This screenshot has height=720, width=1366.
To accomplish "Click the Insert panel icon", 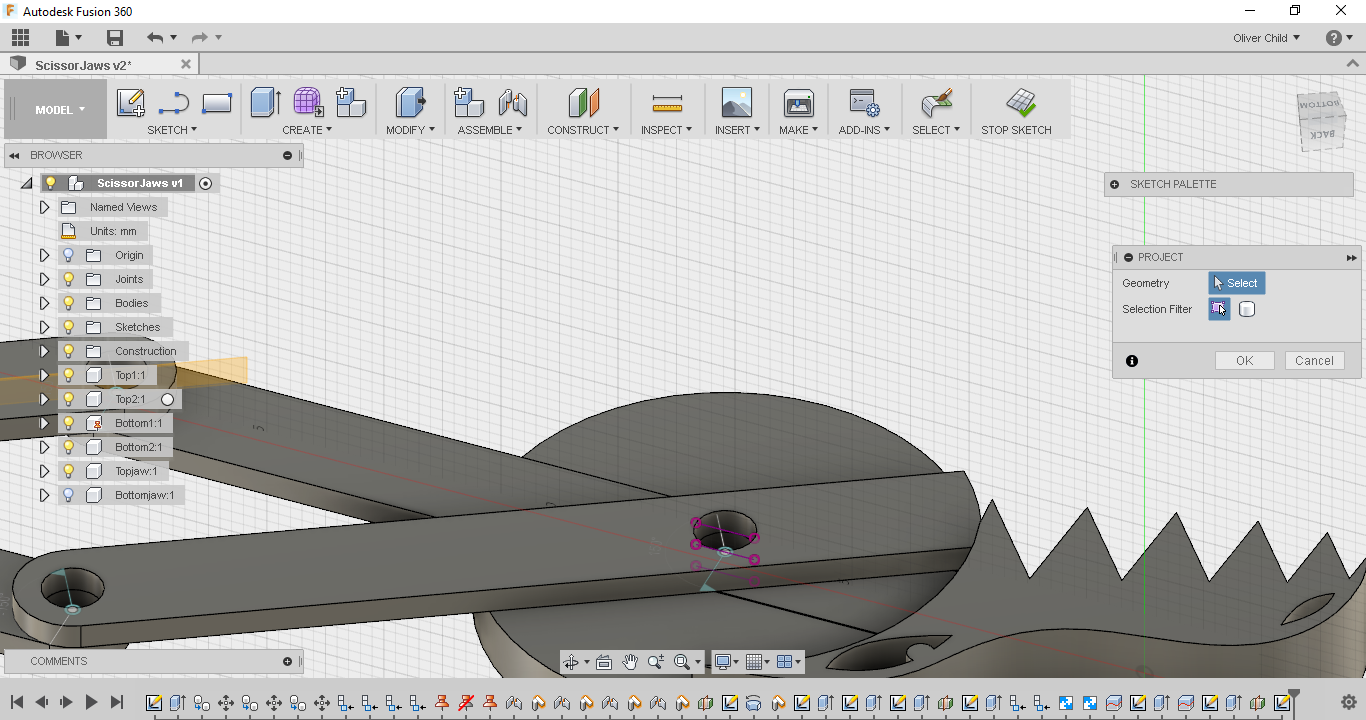I will pyautogui.click(x=737, y=103).
